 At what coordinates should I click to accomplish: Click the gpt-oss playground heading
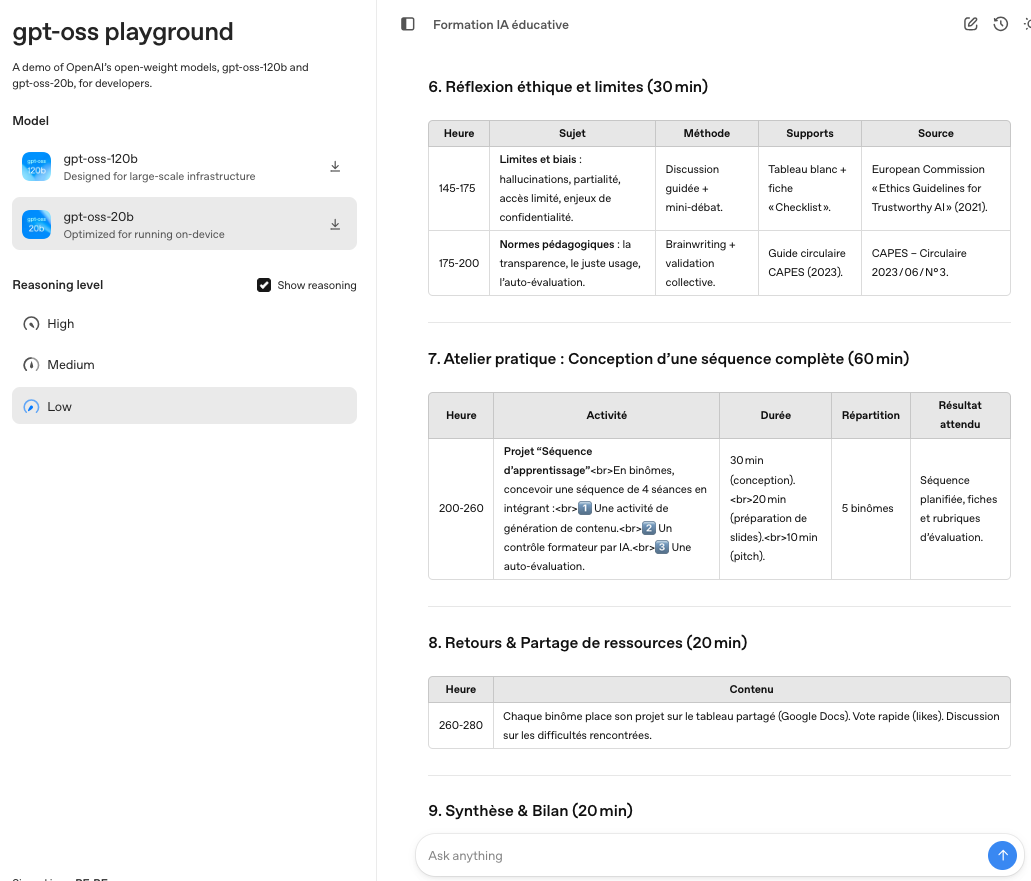coord(123,32)
